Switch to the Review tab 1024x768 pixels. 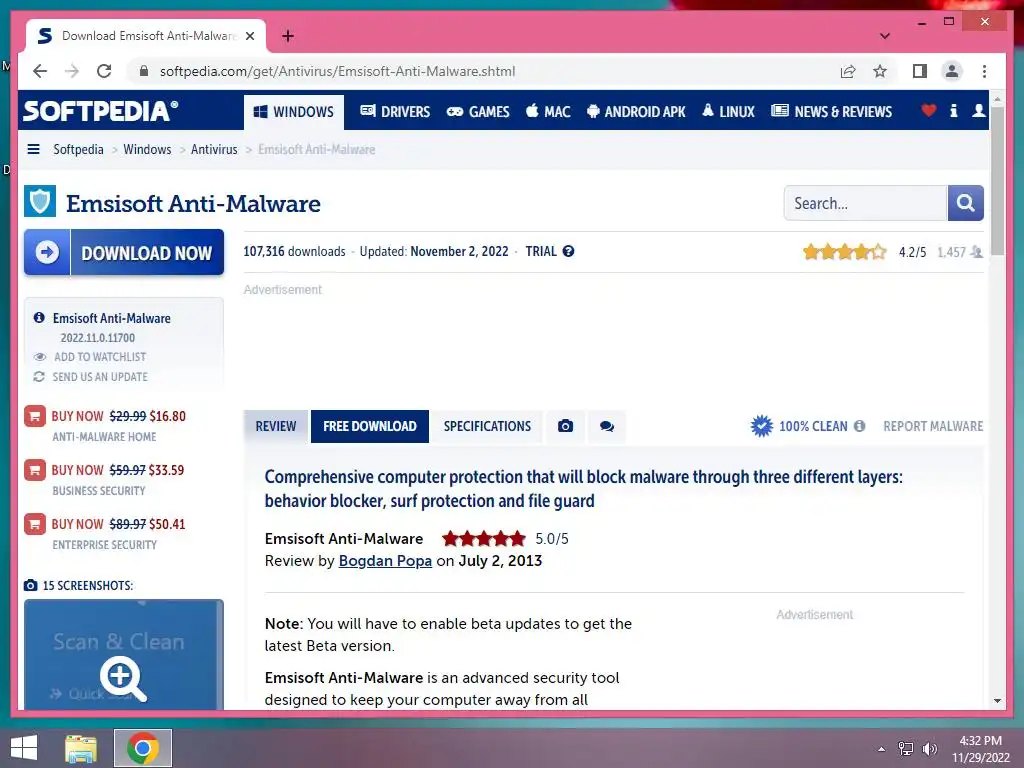coord(276,426)
